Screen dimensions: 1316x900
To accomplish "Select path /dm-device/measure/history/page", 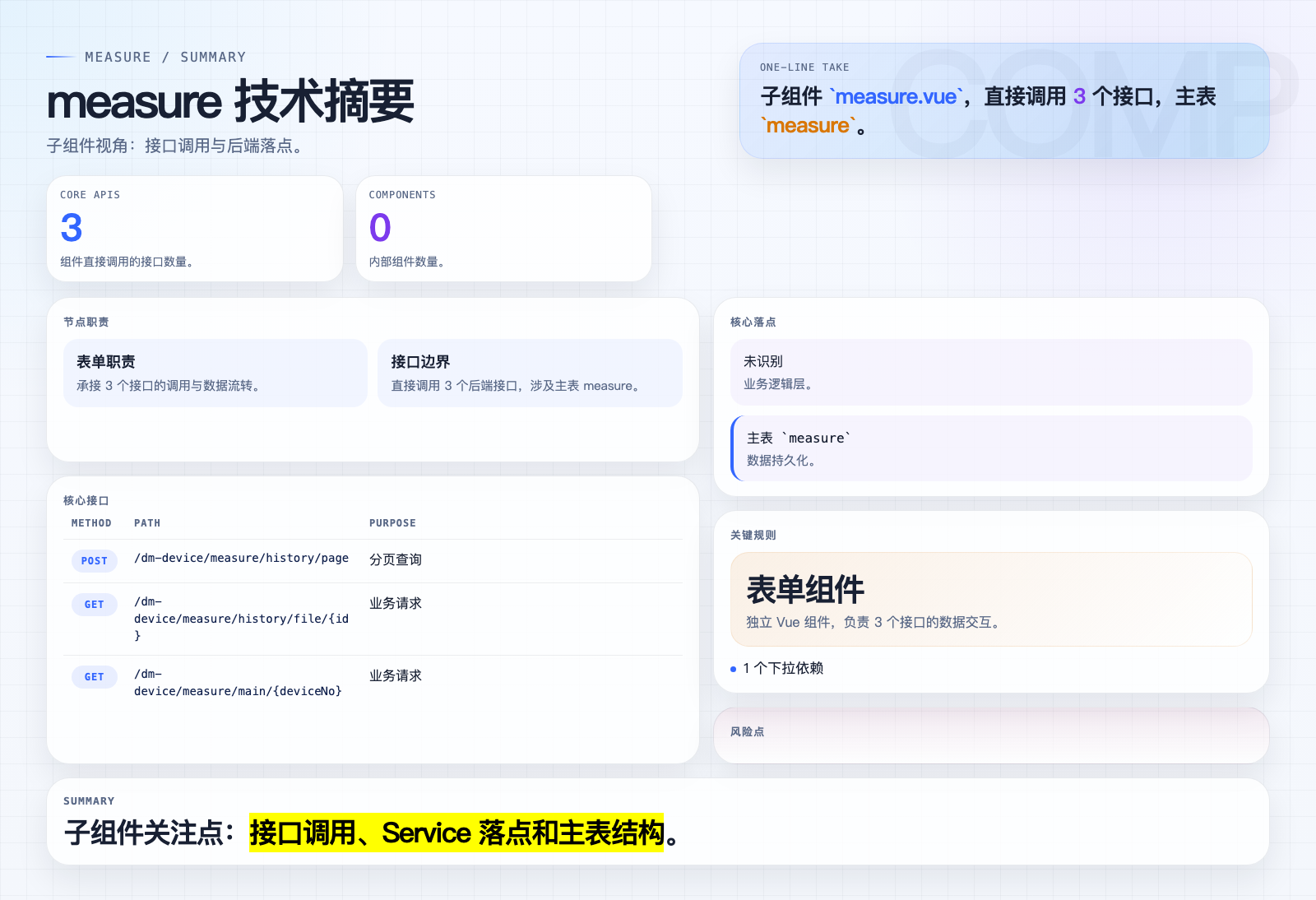I will pyautogui.click(x=241, y=558).
